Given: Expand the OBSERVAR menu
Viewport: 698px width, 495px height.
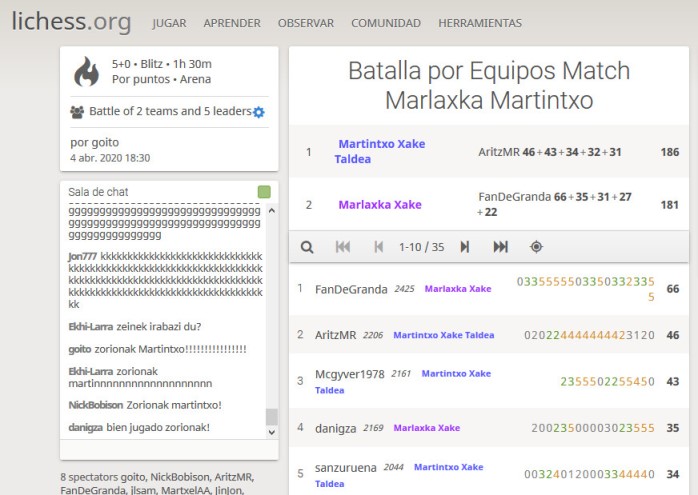Looking at the screenshot, I should pos(306,23).
